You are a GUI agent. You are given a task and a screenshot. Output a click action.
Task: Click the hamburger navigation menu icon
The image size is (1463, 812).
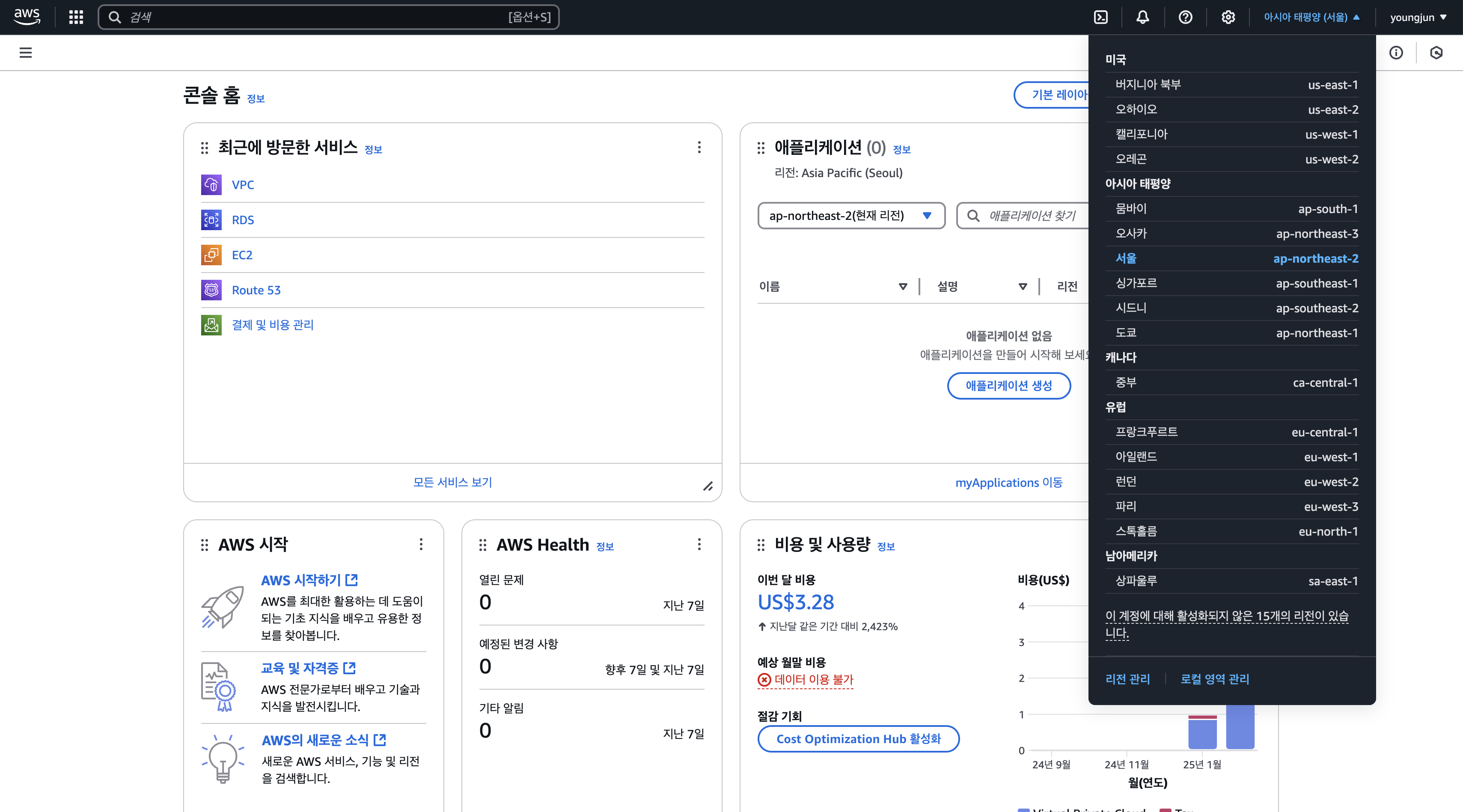pos(26,53)
